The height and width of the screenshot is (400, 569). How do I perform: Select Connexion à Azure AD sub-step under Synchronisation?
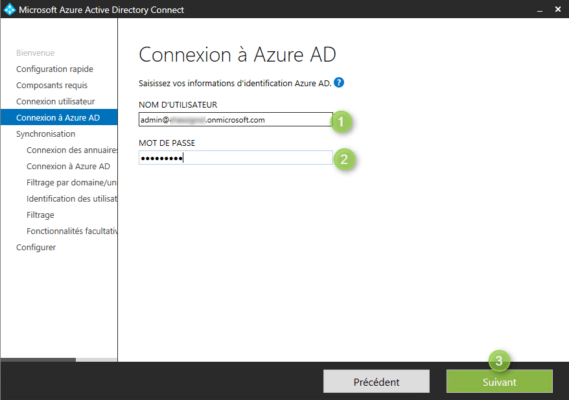68,166
